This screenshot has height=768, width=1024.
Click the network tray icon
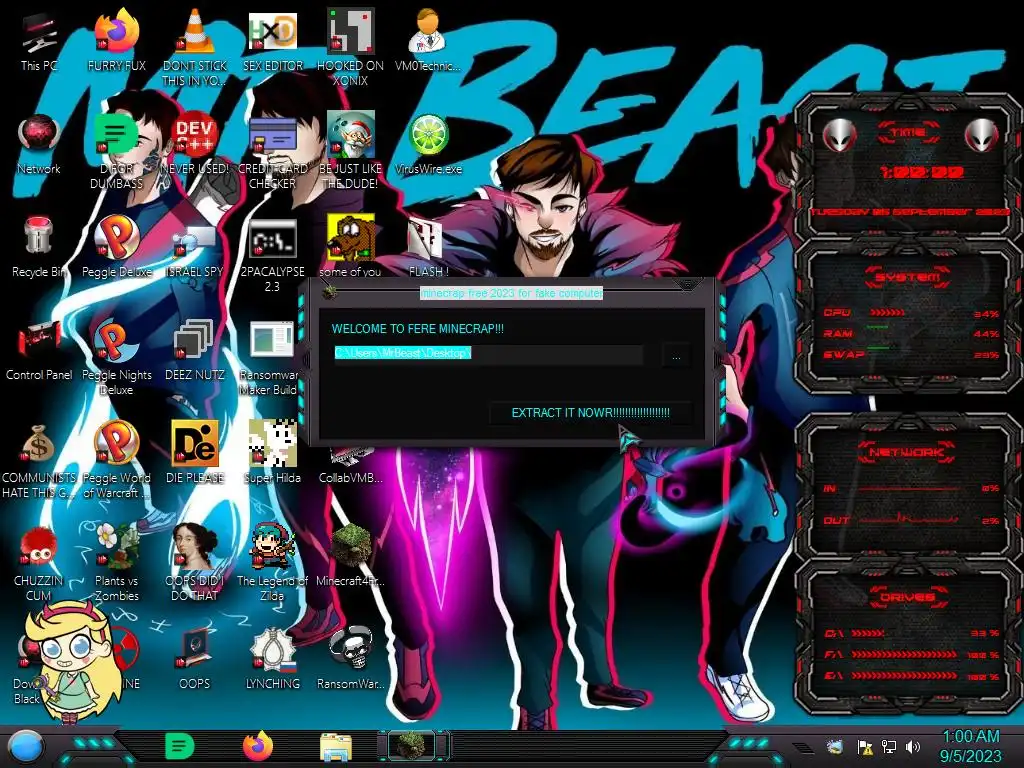[889, 746]
